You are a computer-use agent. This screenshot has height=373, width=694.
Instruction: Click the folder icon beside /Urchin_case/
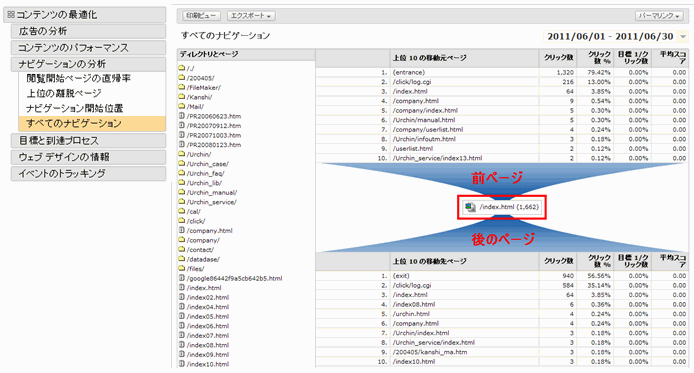click(181, 163)
